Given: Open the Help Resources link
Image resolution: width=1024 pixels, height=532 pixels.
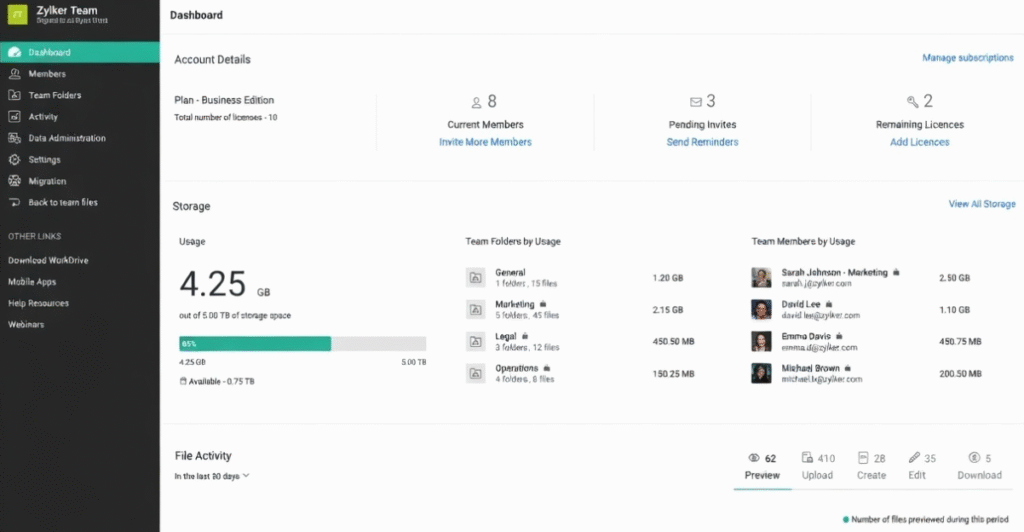Looking at the screenshot, I should [x=38, y=303].
